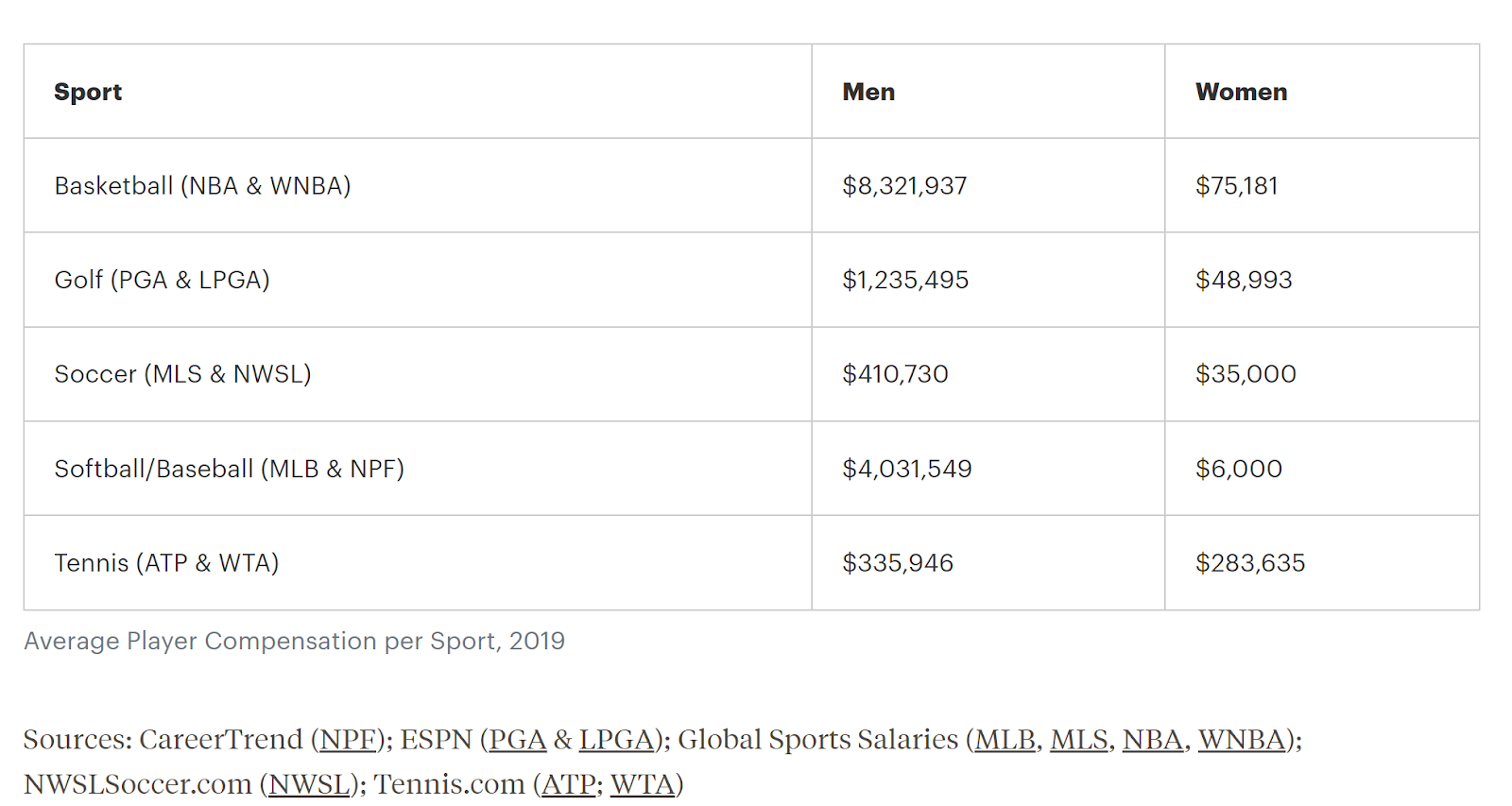Viewport: 1512px width, 806px height.
Task: Follow the LPGA source link
Action: [616, 740]
